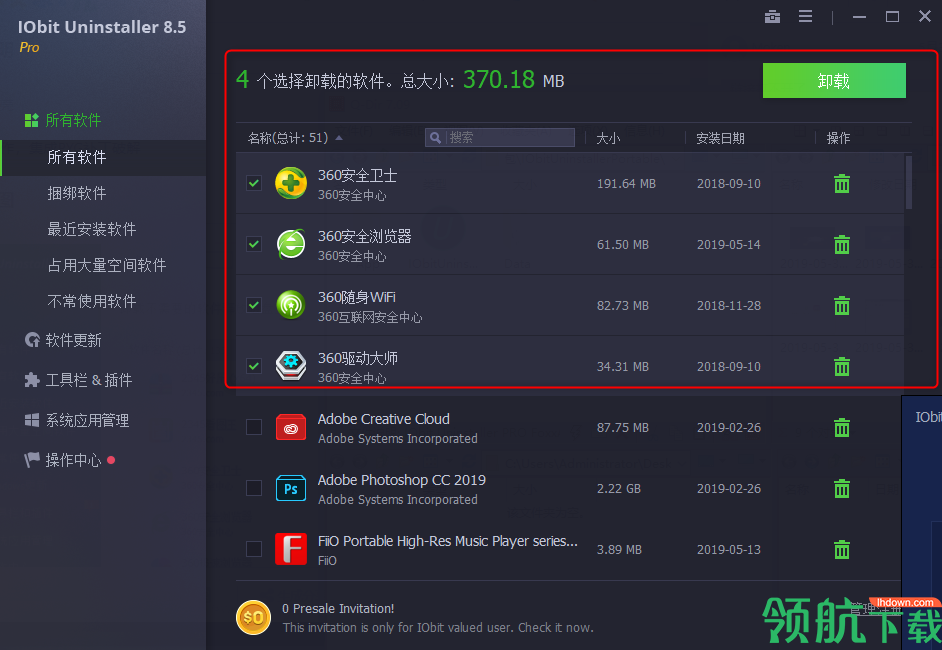This screenshot has width=942, height=650.
Task: Click trash icon for 360安全卫士
Action: click(842, 184)
